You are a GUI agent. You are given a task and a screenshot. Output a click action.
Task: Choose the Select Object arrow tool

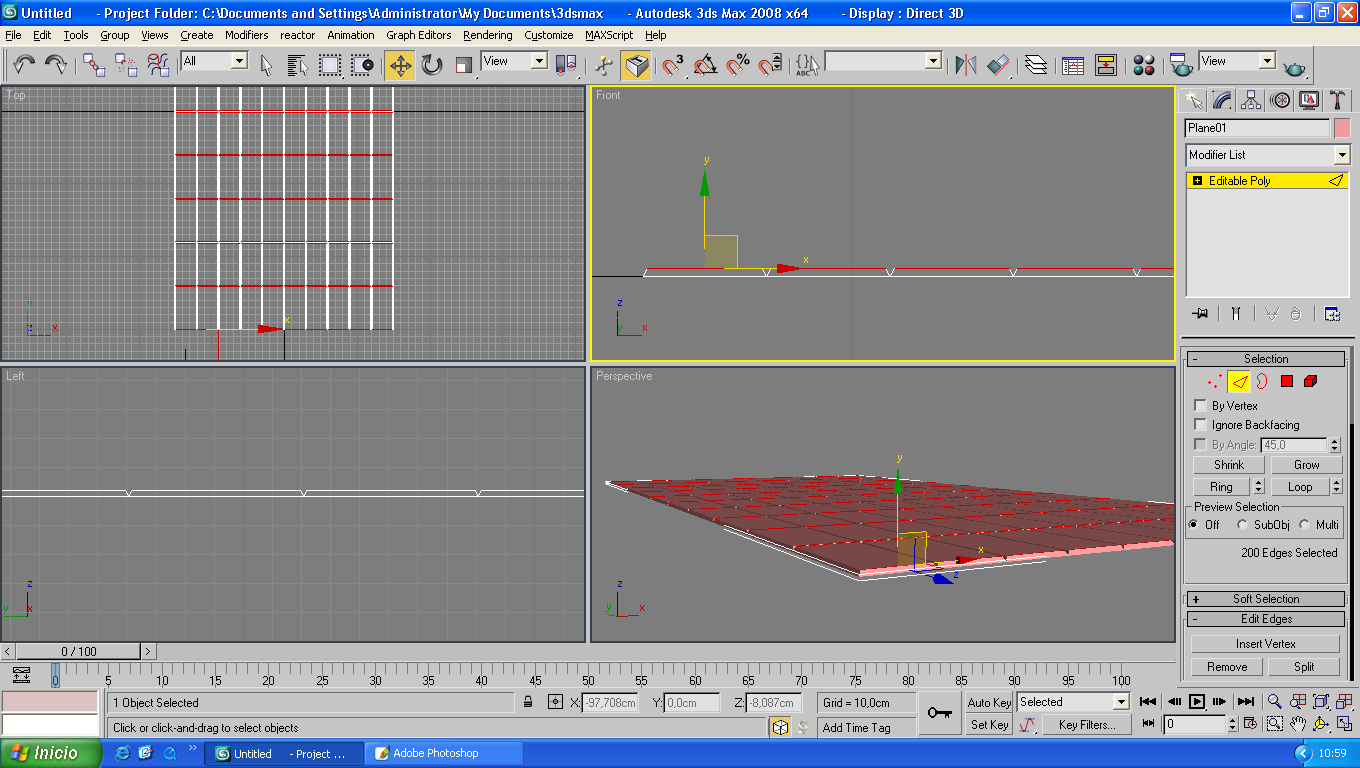pyautogui.click(x=266, y=65)
